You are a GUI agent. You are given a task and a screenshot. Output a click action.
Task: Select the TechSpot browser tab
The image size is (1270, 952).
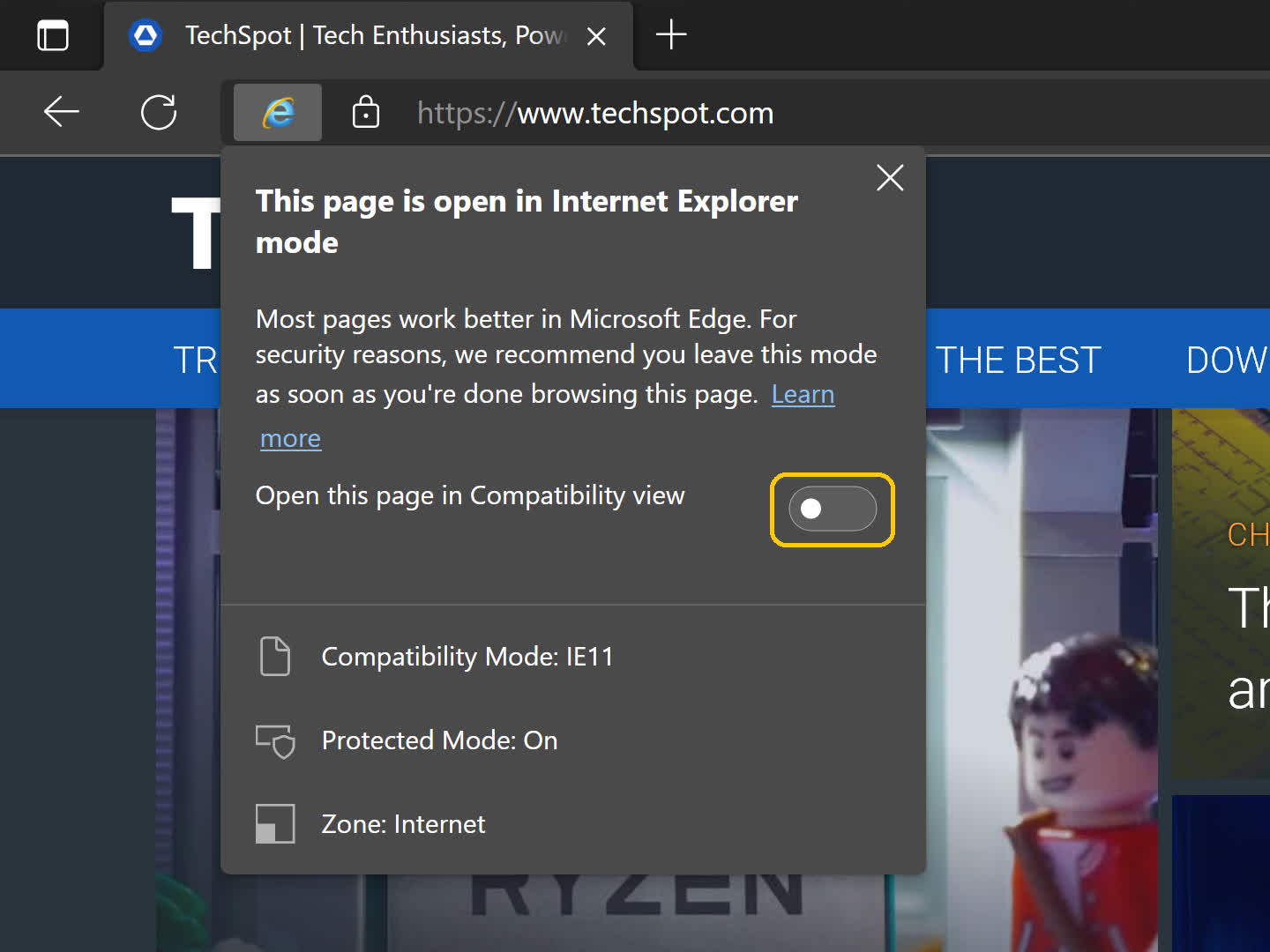pos(369,35)
